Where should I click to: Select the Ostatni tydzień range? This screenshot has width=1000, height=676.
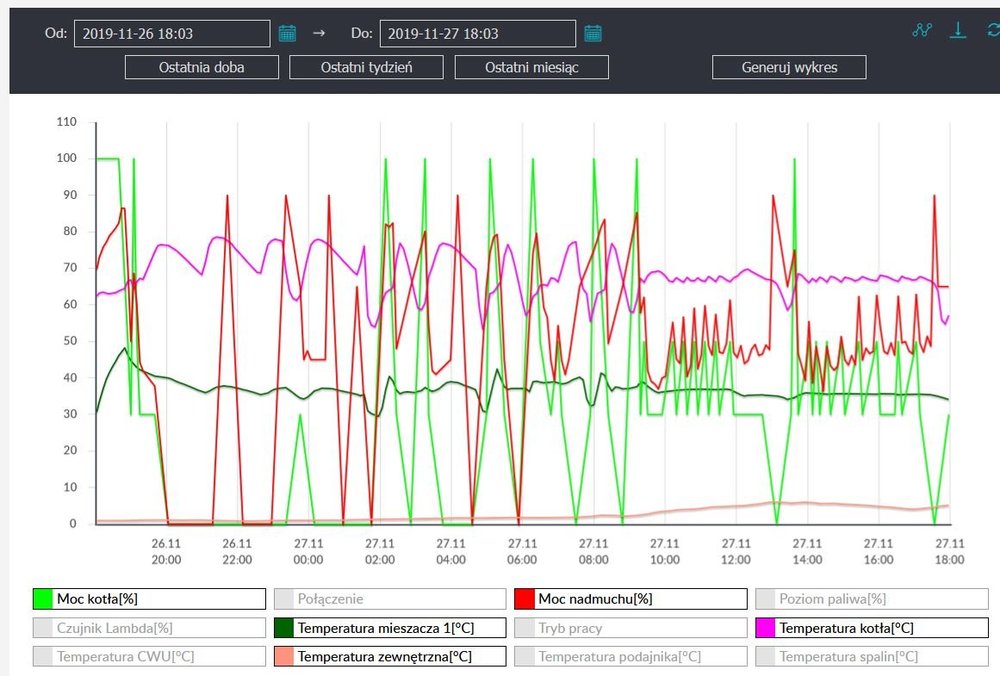pos(367,67)
